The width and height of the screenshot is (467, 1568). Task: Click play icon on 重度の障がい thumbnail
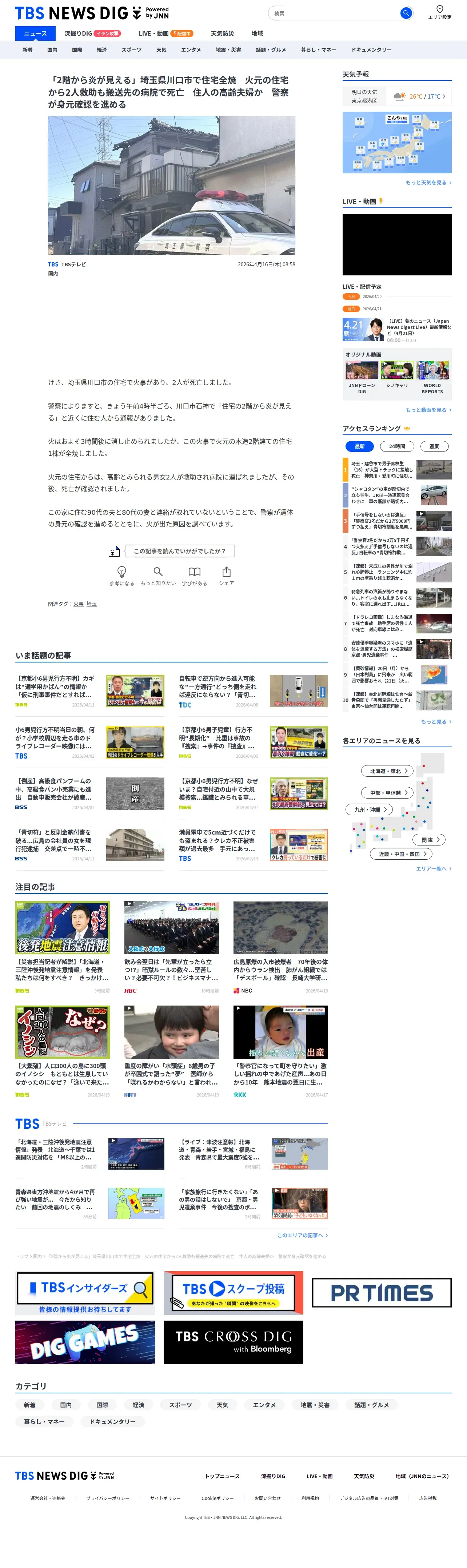pos(128,1008)
